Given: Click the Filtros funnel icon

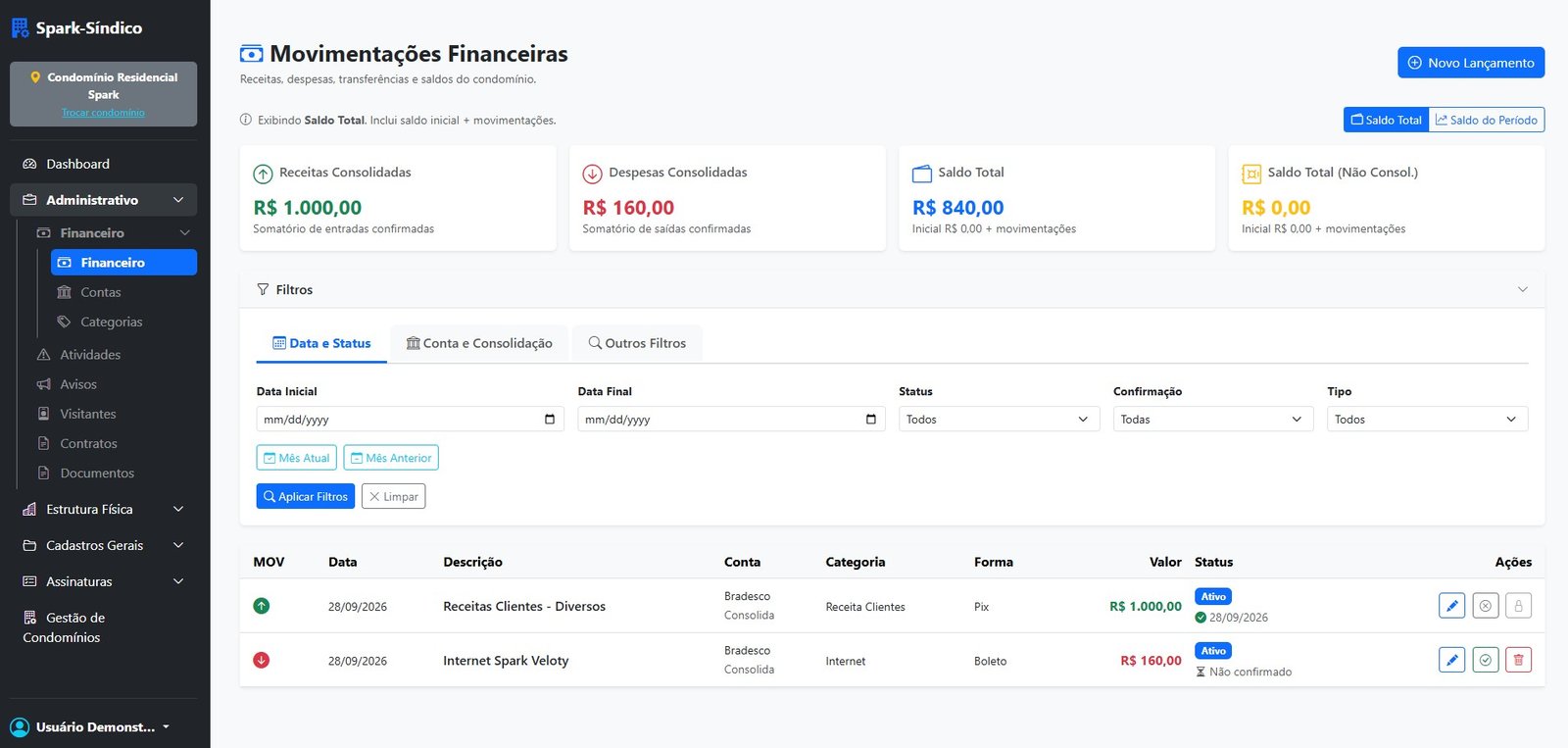Looking at the screenshot, I should (x=263, y=289).
